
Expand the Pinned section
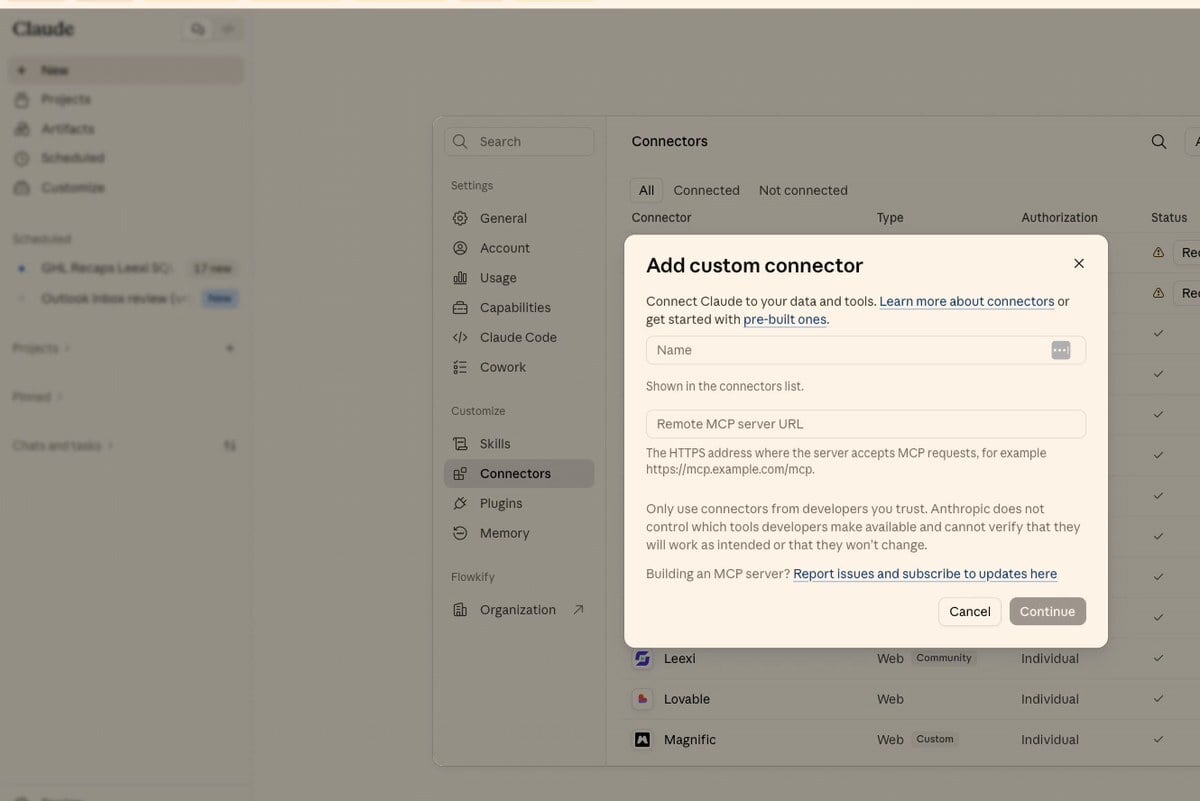point(37,397)
